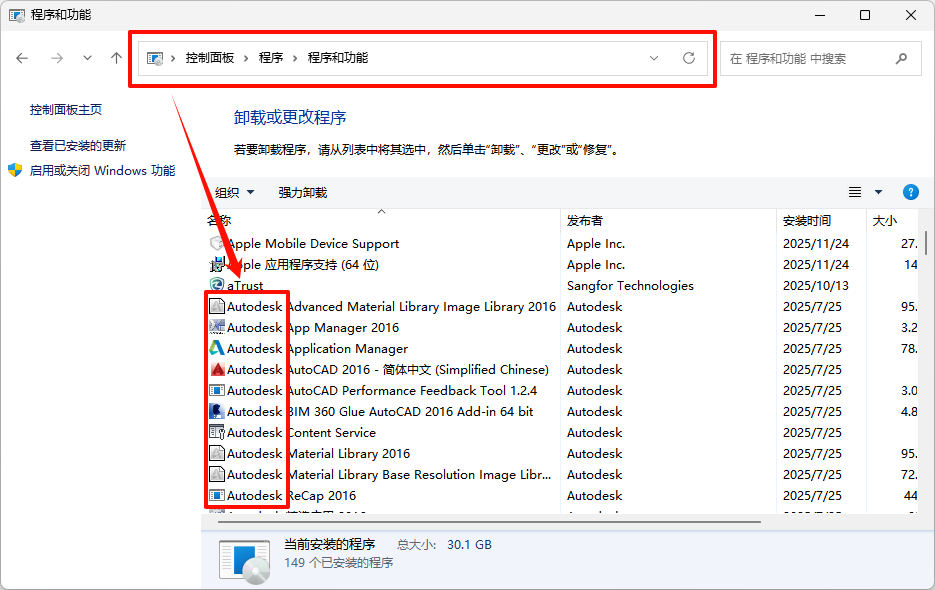Open the view options dropdown arrow

[x=879, y=192]
